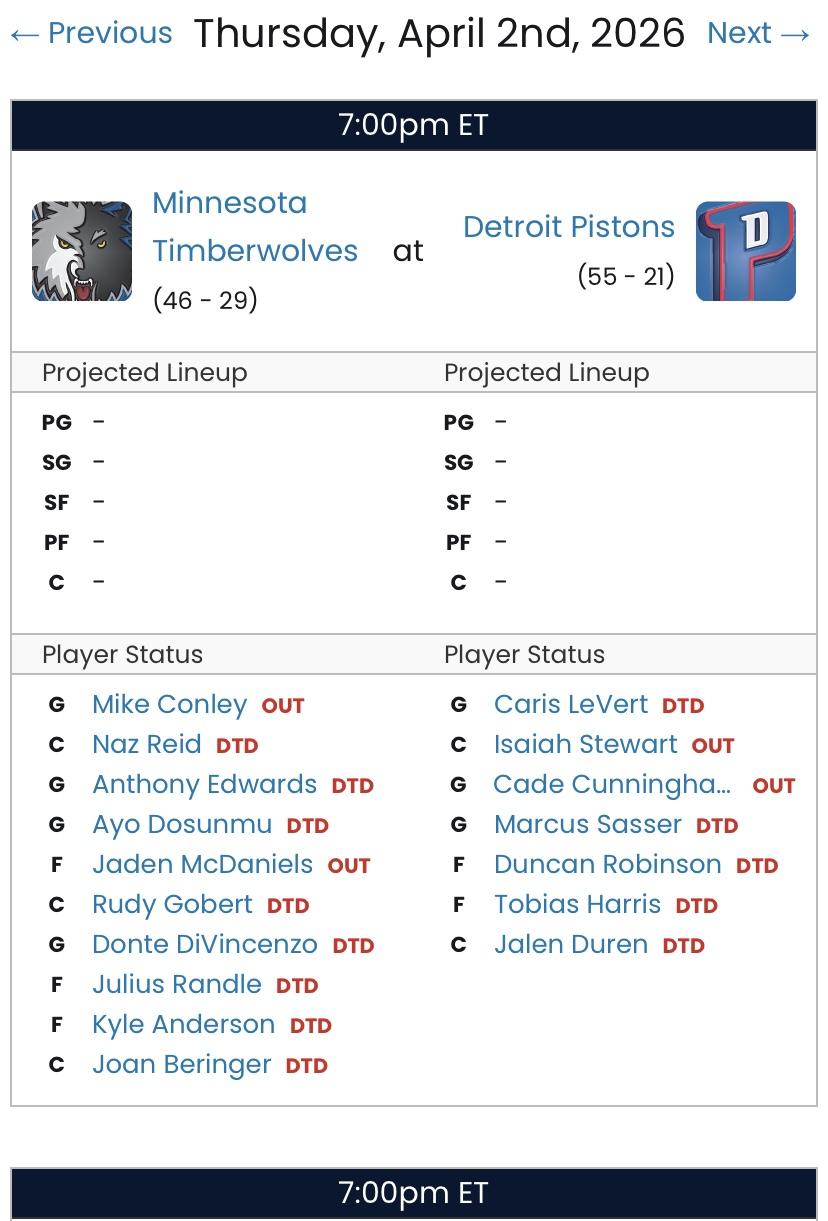Screen dimensions: 828x1221
Task: Select Rudy Gobert's player link
Action: click(172, 904)
